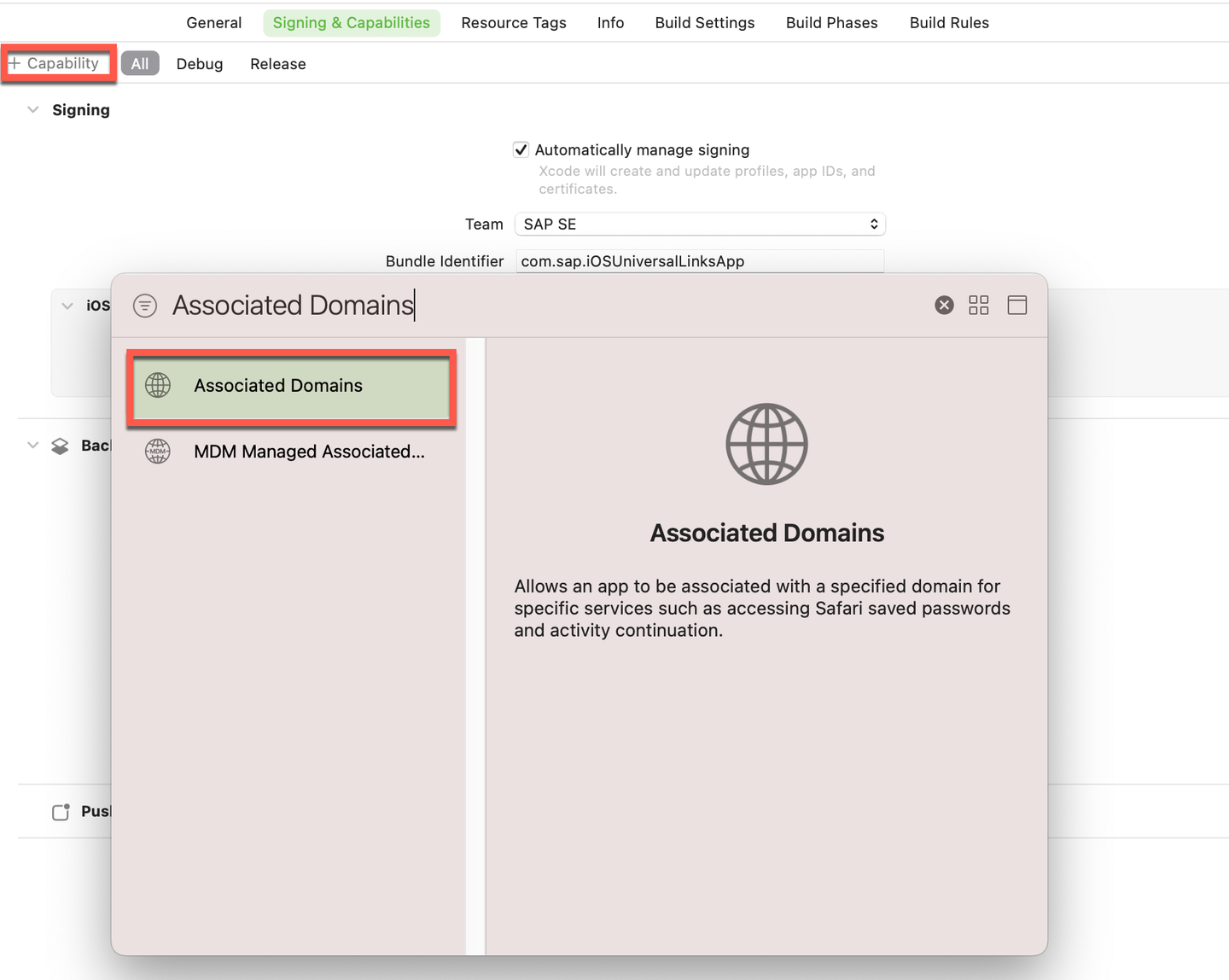Show All build configurations

click(140, 63)
